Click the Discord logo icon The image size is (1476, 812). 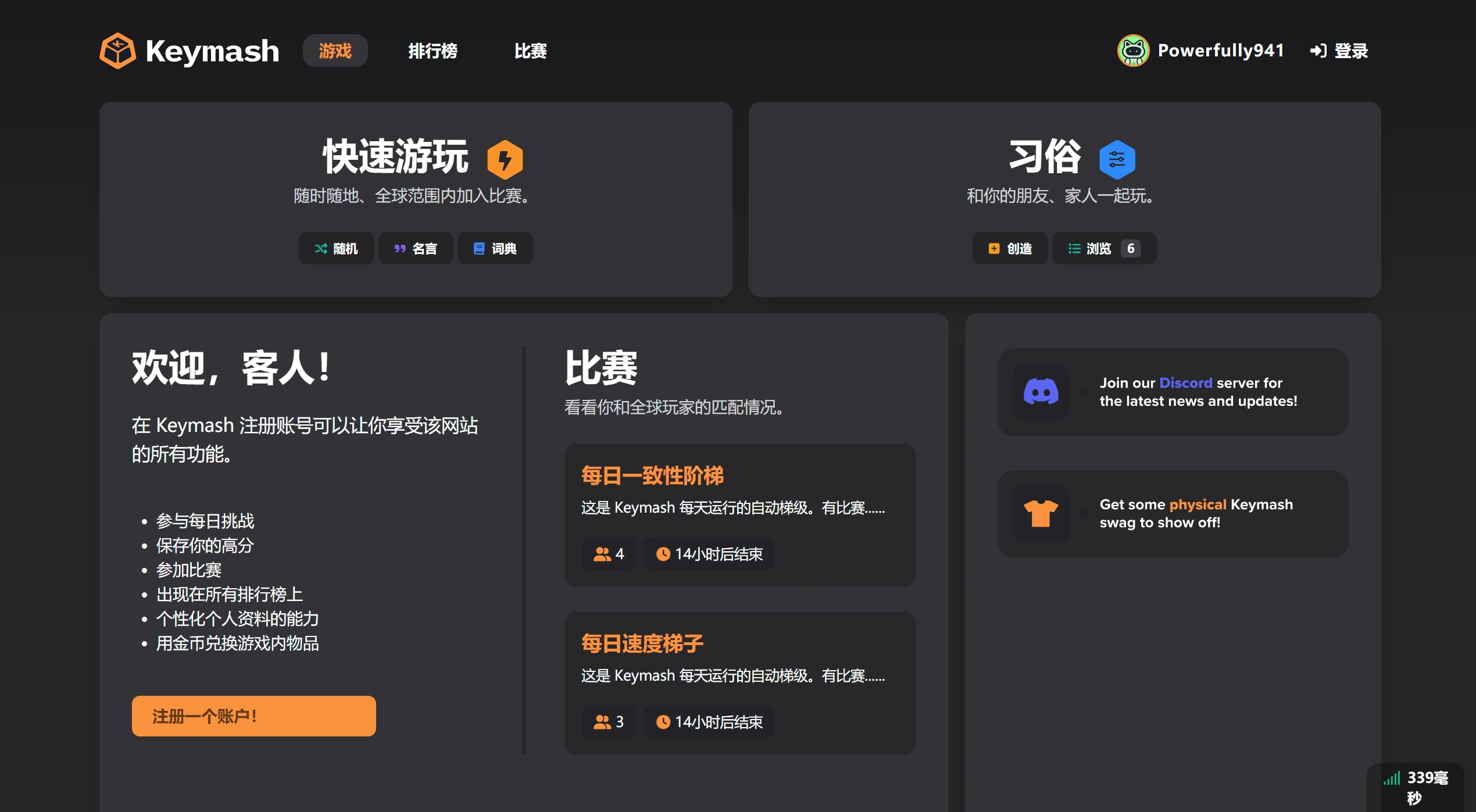(1041, 392)
